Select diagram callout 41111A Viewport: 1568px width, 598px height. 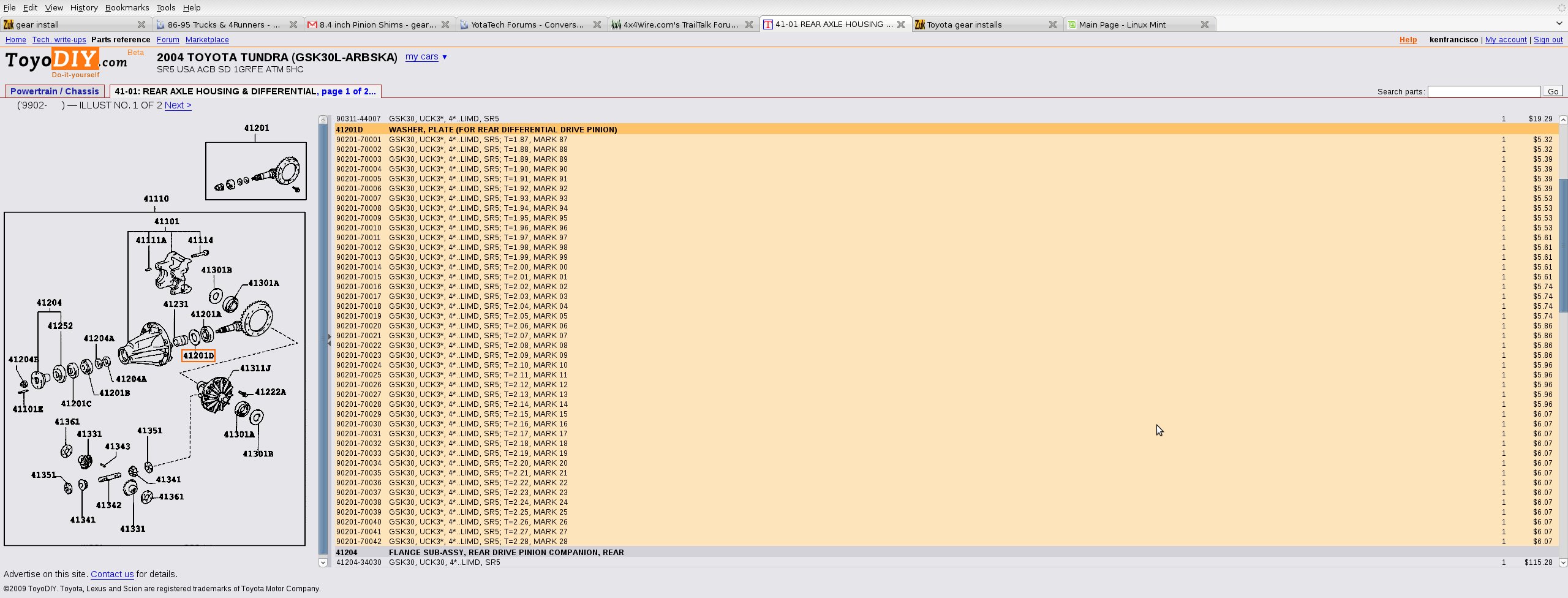click(151, 240)
